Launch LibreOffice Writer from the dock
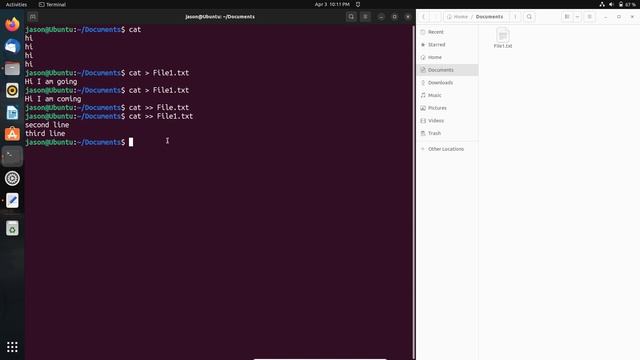Image resolution: width=640 pixels, height=360 pixels. 12,113
